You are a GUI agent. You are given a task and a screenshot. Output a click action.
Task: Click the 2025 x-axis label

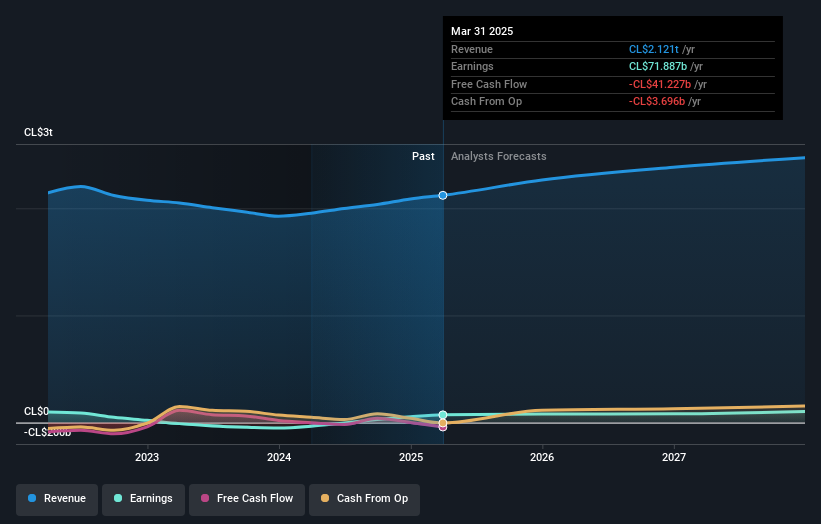click(x=411, y=458)
